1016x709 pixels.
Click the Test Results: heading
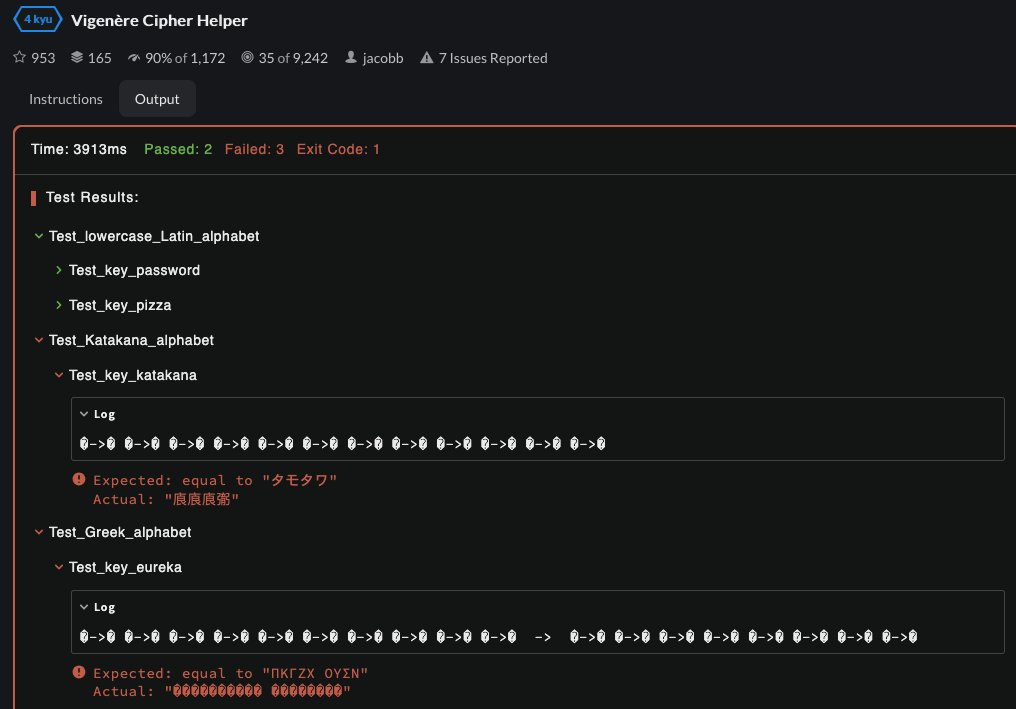point(92,197)
